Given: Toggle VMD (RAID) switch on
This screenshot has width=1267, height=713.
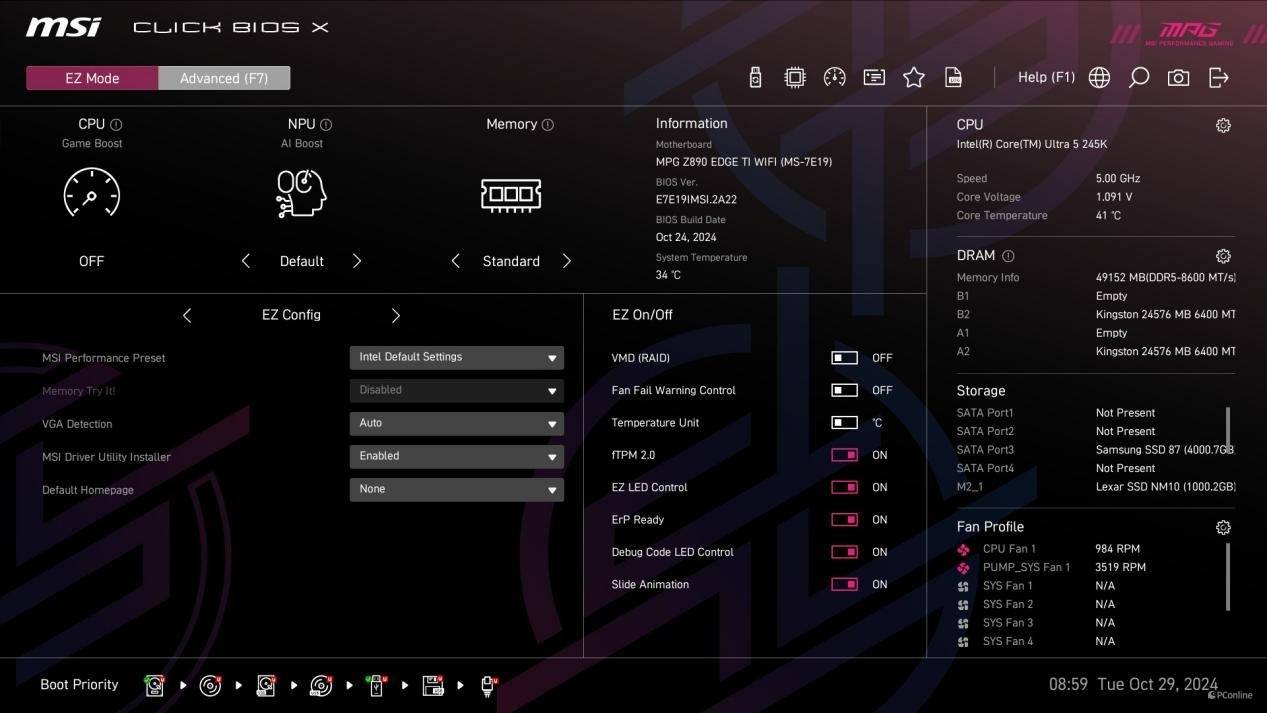Looking at the screenshot, I should point(844,358).
